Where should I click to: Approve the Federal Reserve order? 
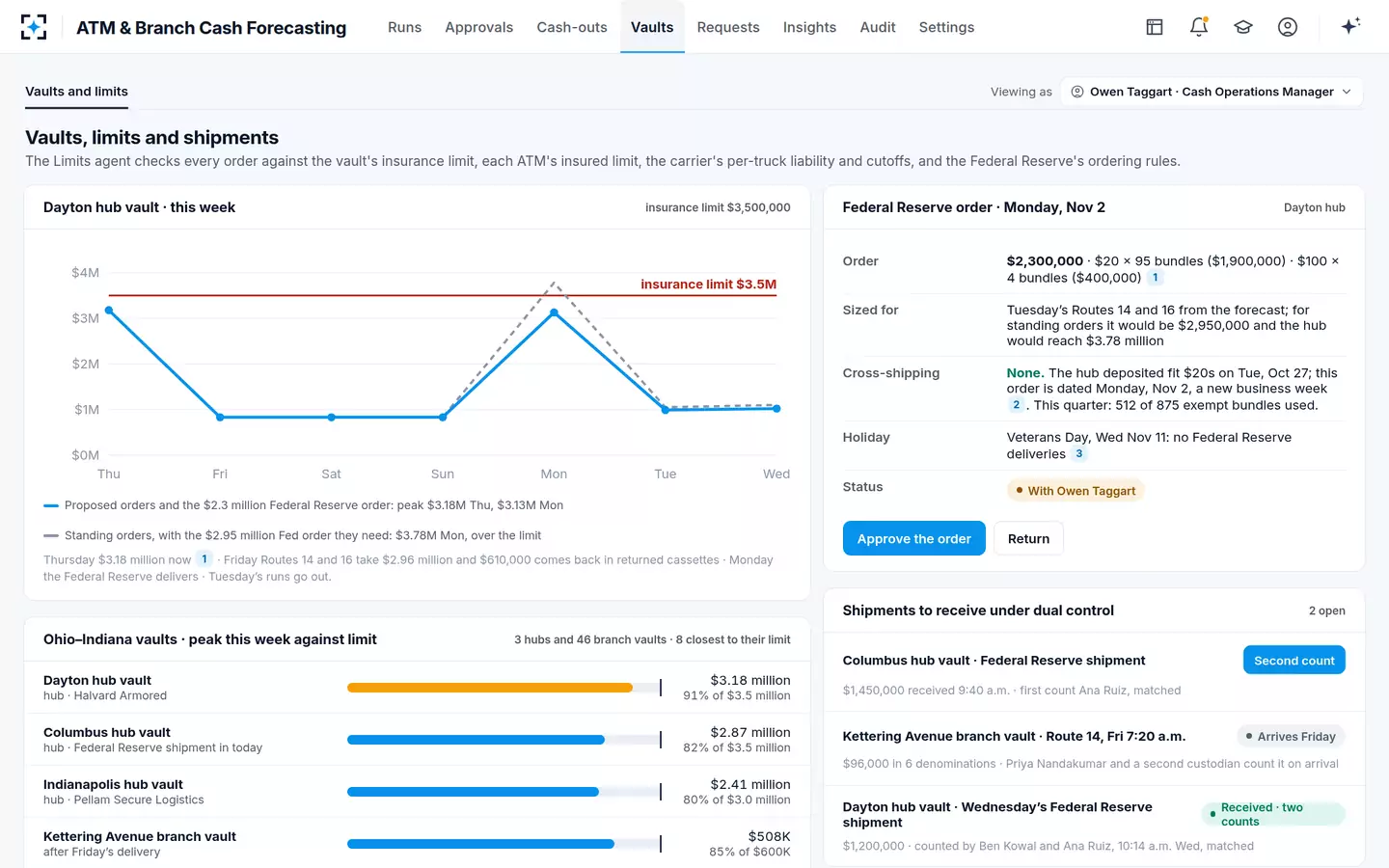click(913, 538)
